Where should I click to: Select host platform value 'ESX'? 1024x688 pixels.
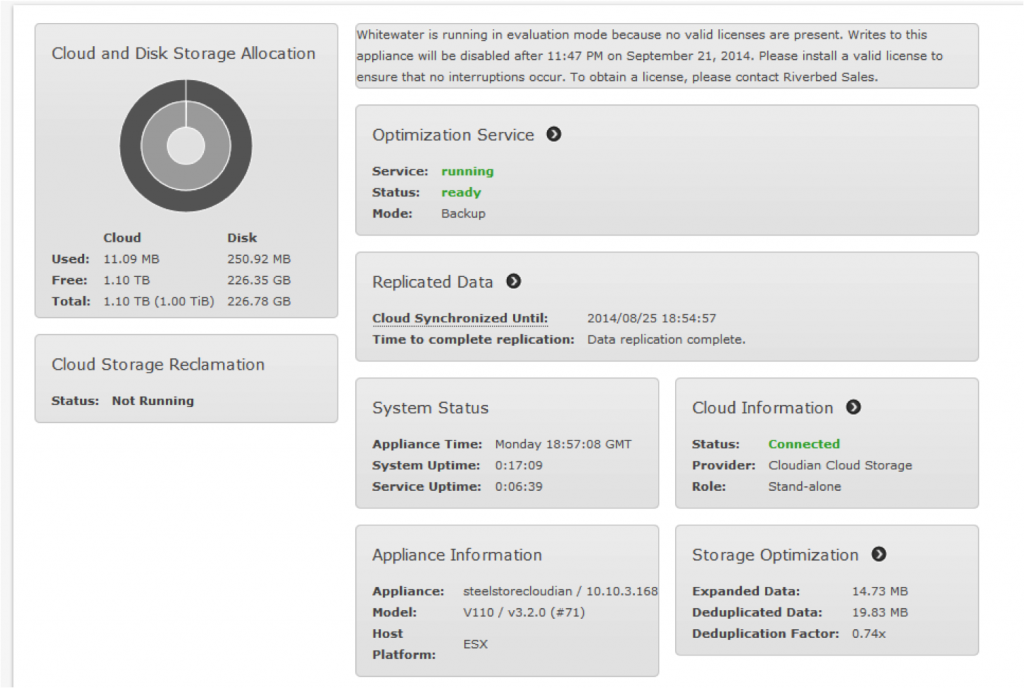click(x=475, y=644)
